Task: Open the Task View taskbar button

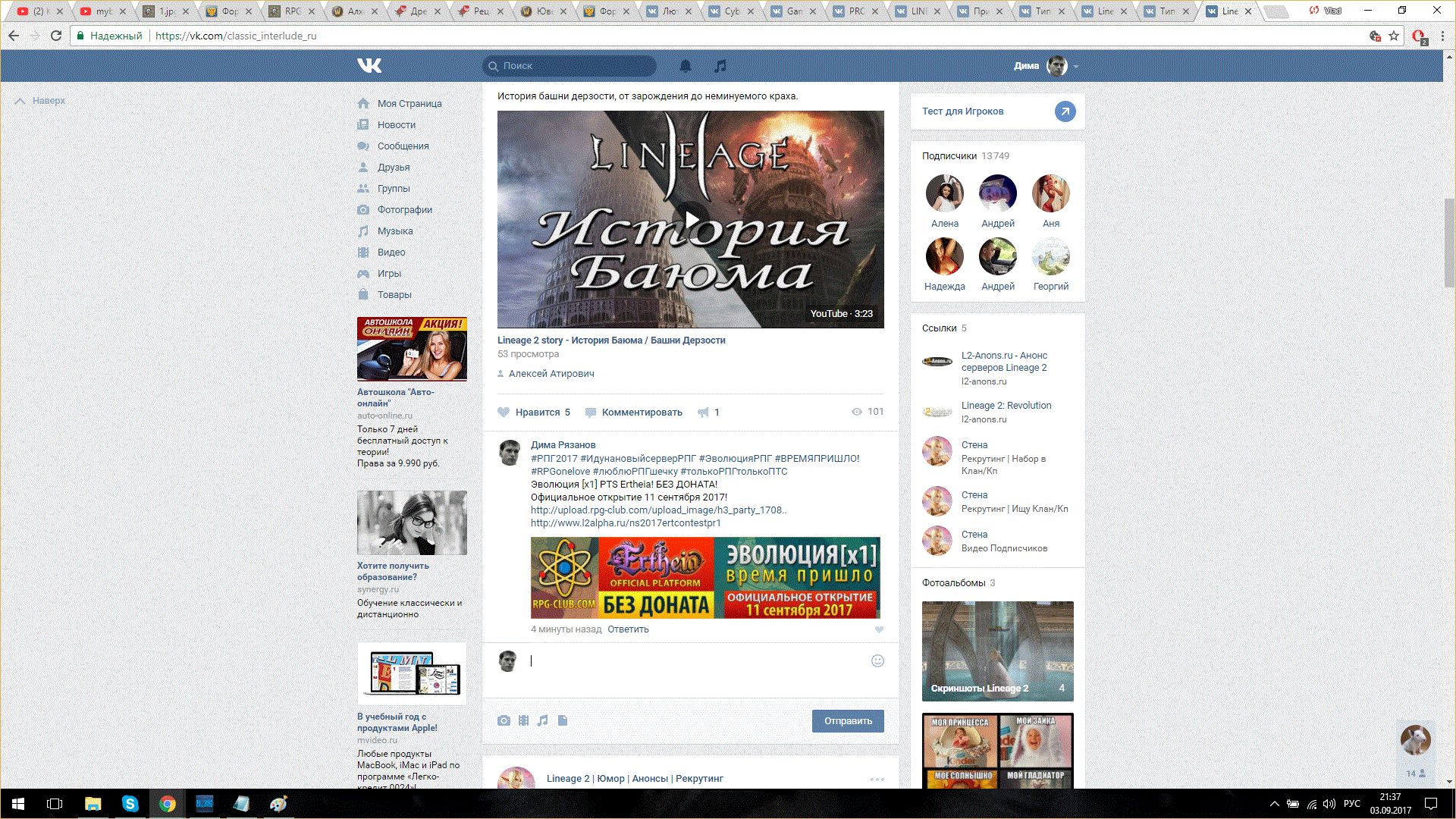Action: [x=55, y=804]
